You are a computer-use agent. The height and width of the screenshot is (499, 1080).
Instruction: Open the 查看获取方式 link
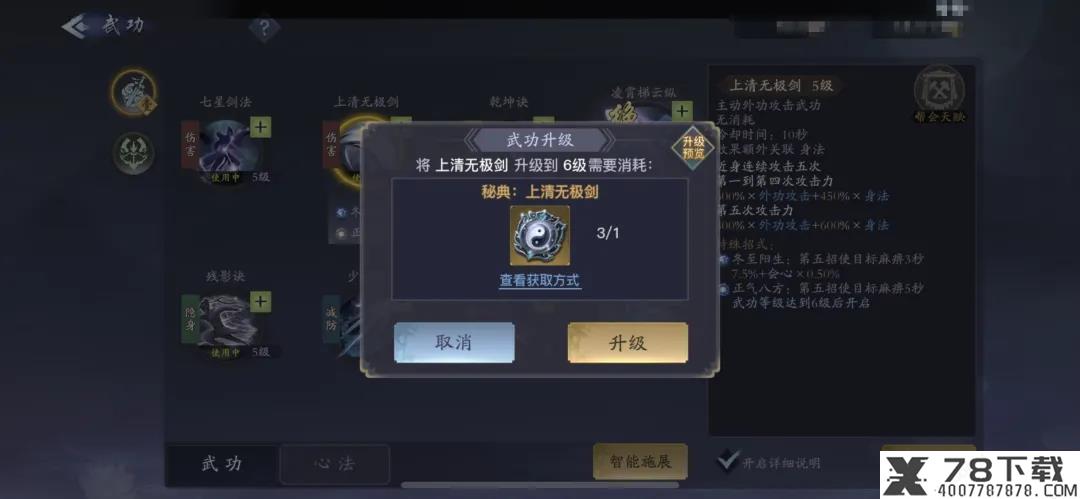pyautogui.click(x=540, y=281)
